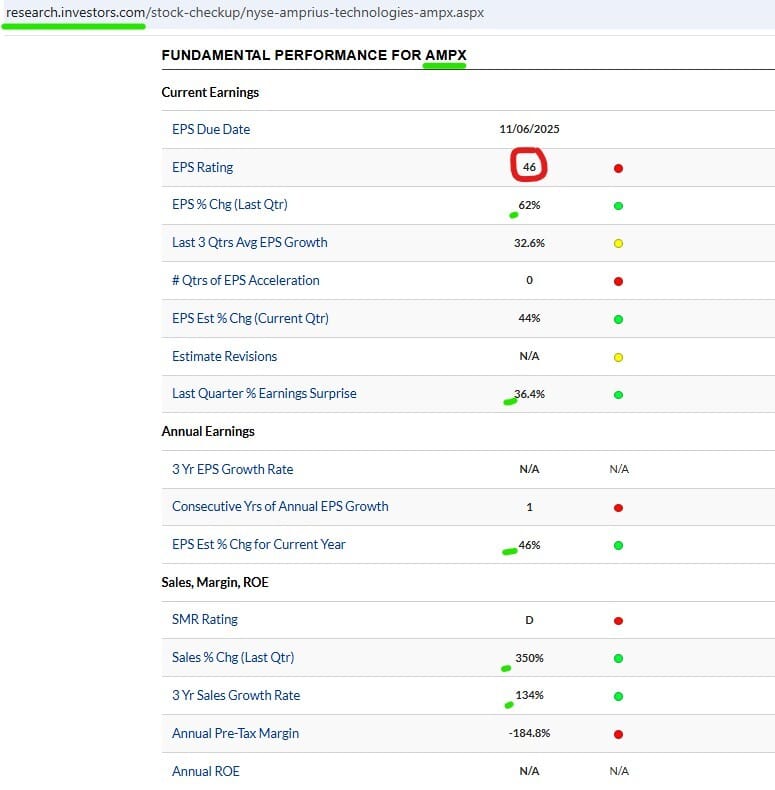Click the N/A value for Estimate Revisions
The width and height of the screenshot is (775, 790).
[x=529, y=356]
